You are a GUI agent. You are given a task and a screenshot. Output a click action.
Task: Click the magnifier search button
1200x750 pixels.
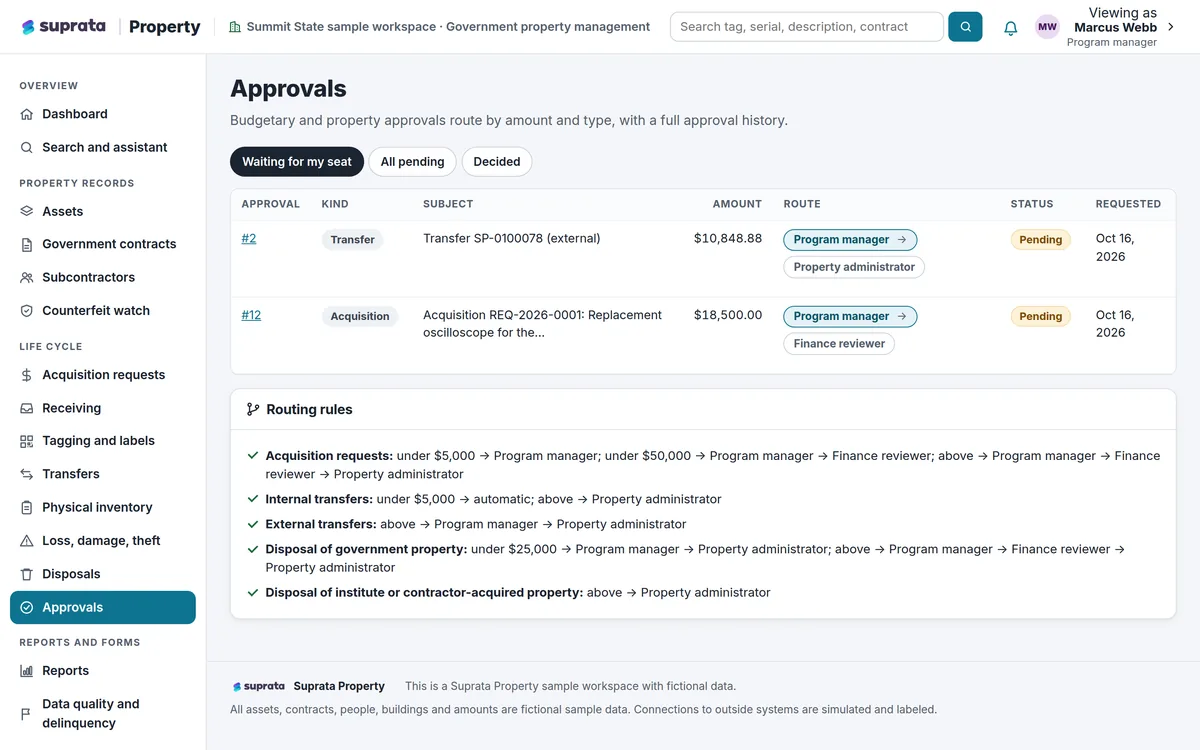coord(965,27)
